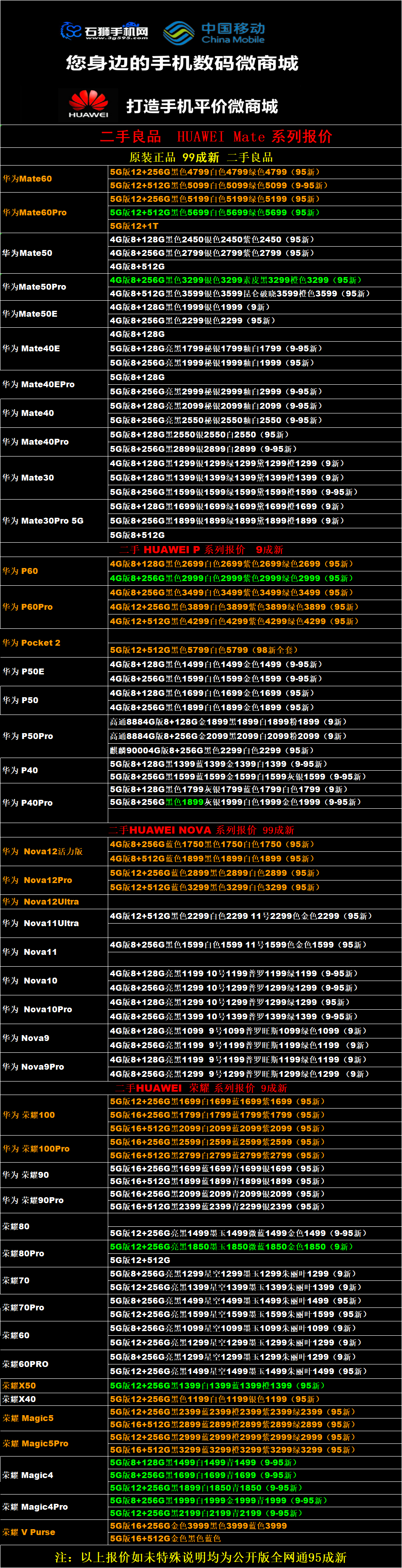The image size is (402, 1568).
Task: Select the 华为 Nova9Pro model cell
Action: [x=54, y=1066]
